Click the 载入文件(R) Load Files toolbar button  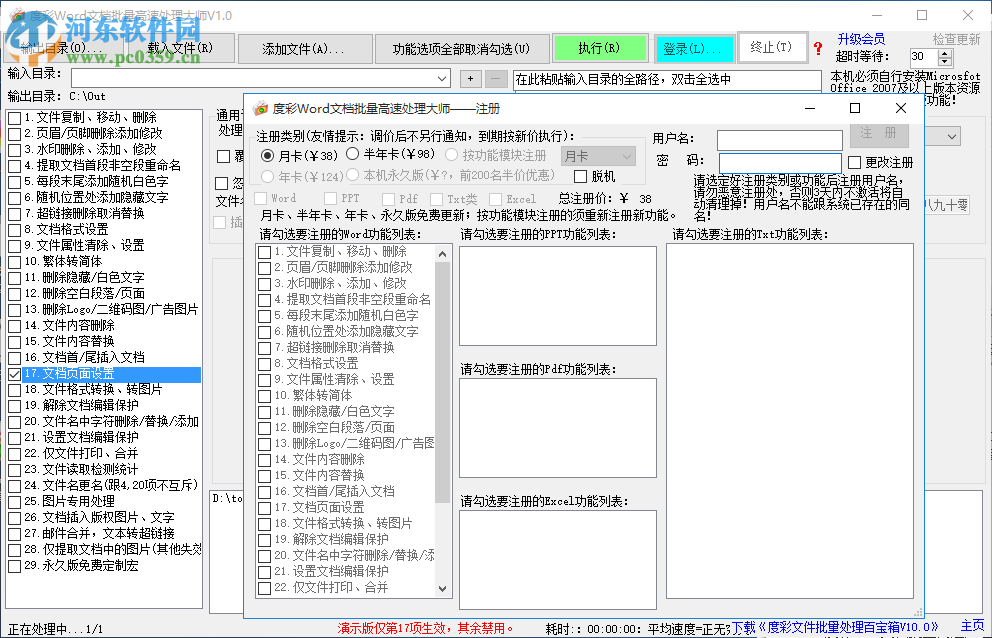(180, 47)
